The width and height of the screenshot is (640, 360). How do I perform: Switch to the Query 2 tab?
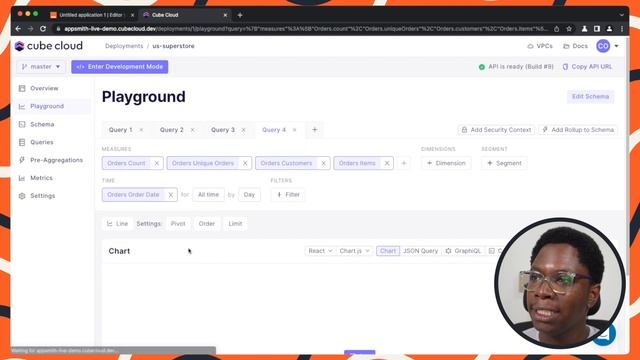point(171,130)
